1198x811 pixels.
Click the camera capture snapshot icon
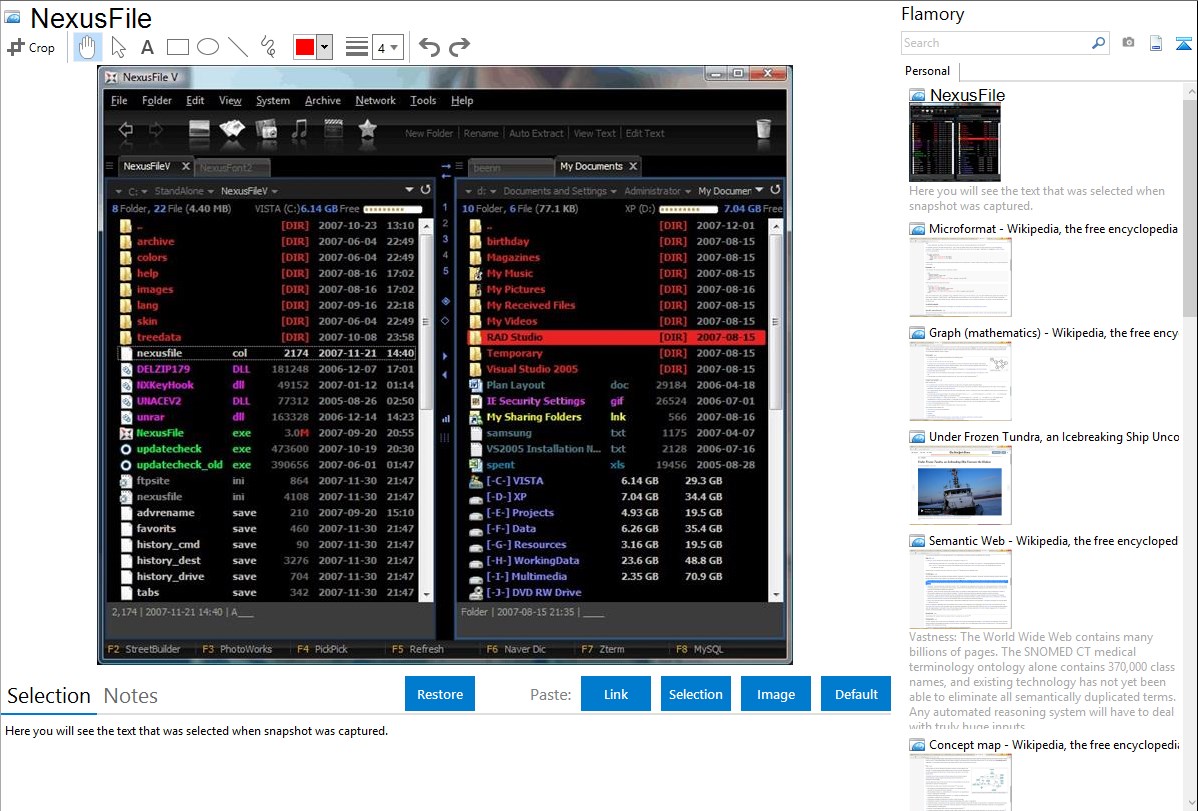pos(1128,43)
